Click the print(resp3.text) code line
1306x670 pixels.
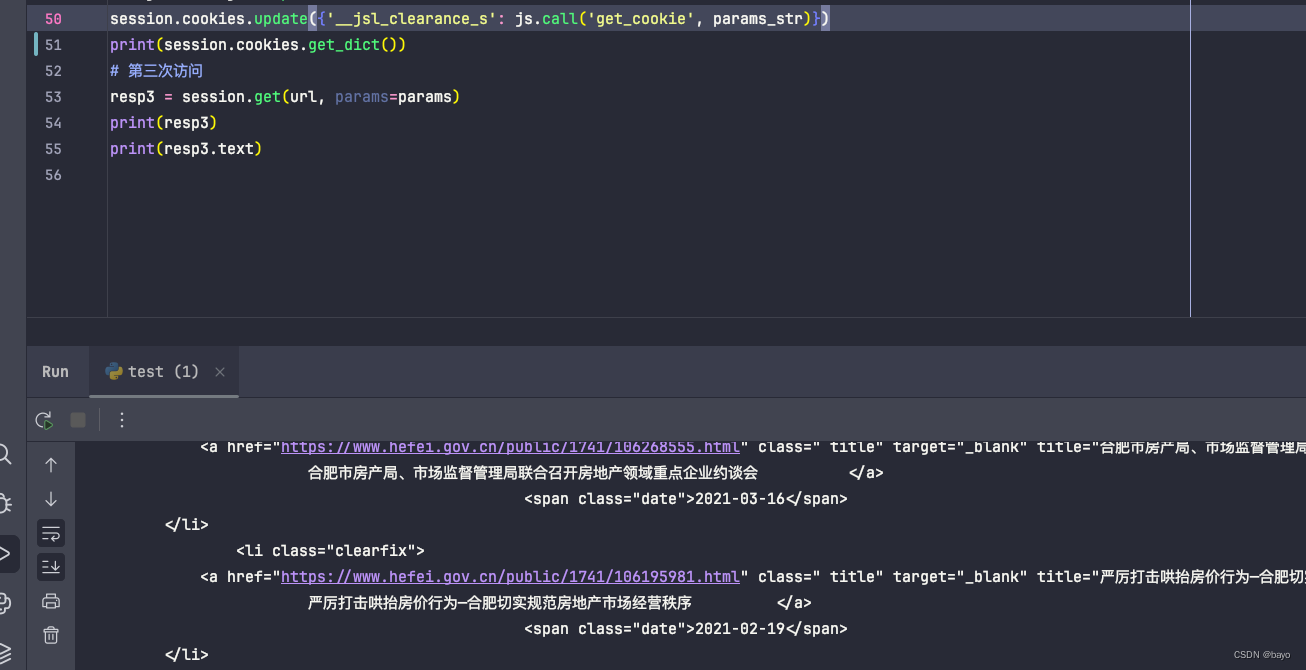(186, 149)
